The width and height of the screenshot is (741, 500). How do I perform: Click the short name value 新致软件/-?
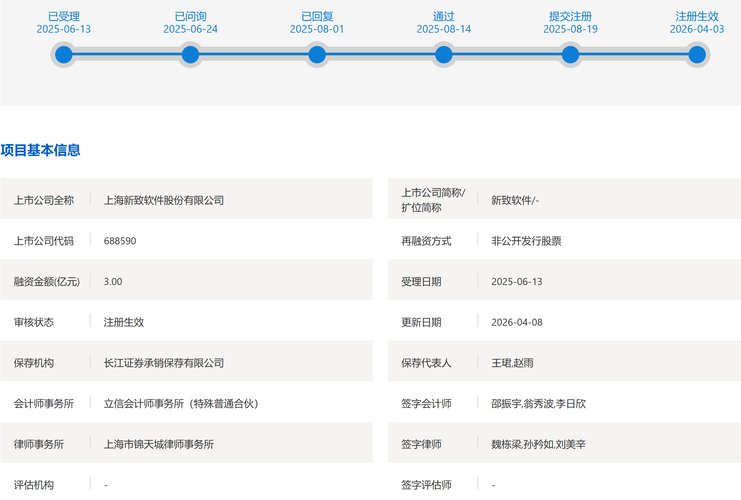click(515, 200)
